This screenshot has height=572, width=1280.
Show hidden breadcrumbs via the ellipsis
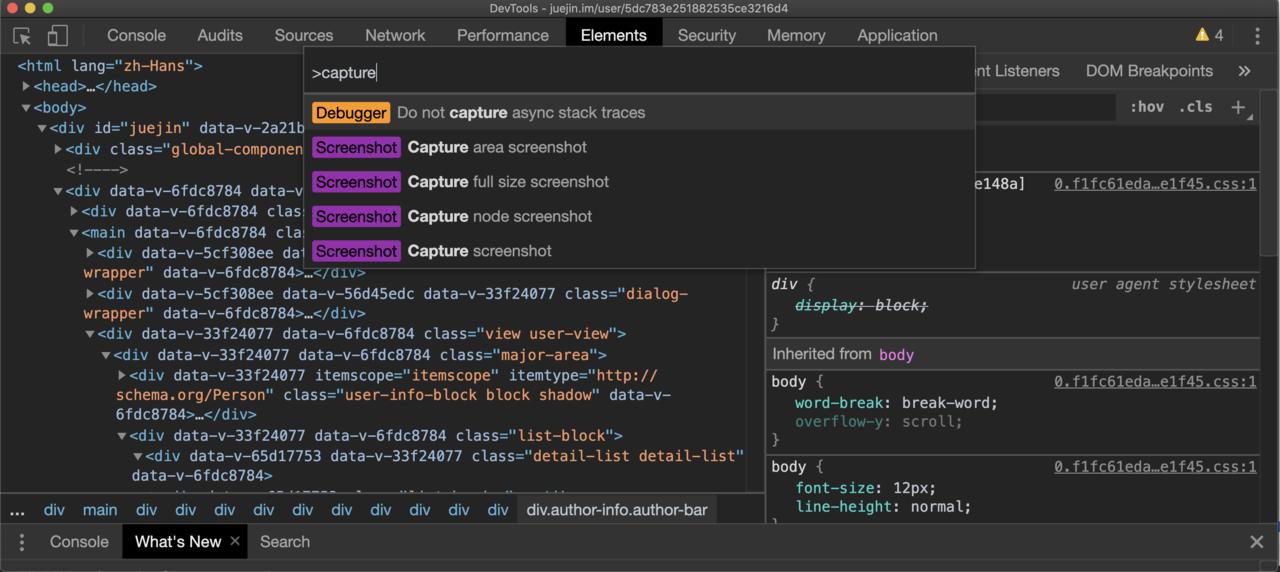[17, 510]
